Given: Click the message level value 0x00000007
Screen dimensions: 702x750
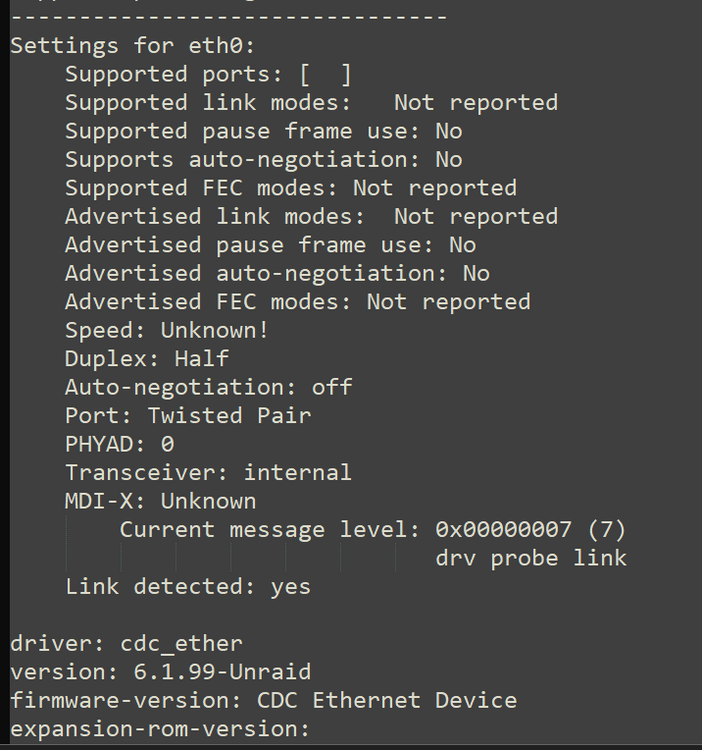Looking at the screenshot, I should (504, 530).
